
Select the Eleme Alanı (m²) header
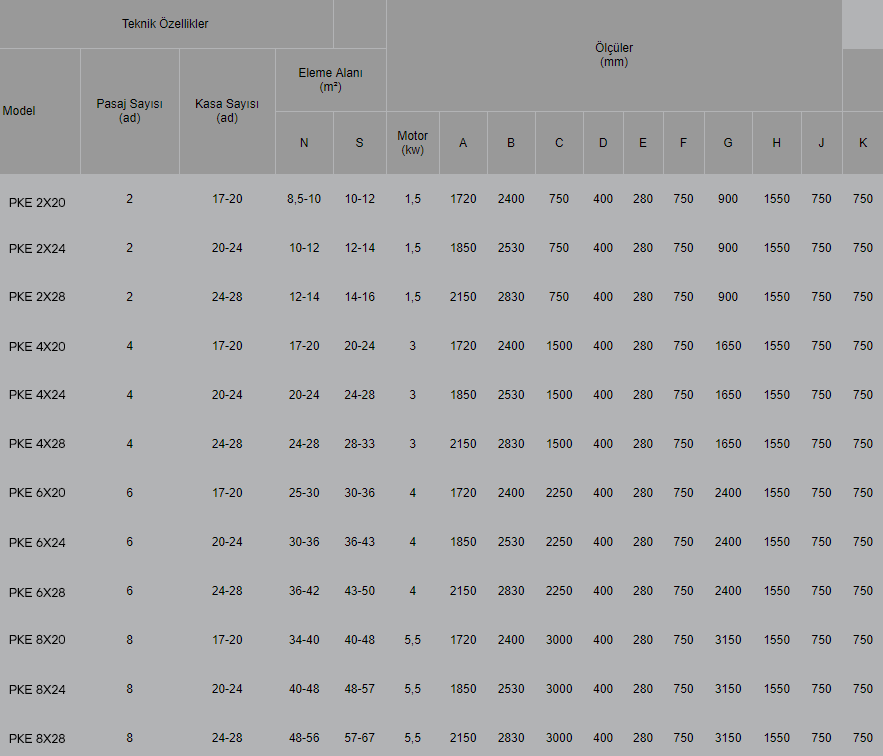coord(330,80)
